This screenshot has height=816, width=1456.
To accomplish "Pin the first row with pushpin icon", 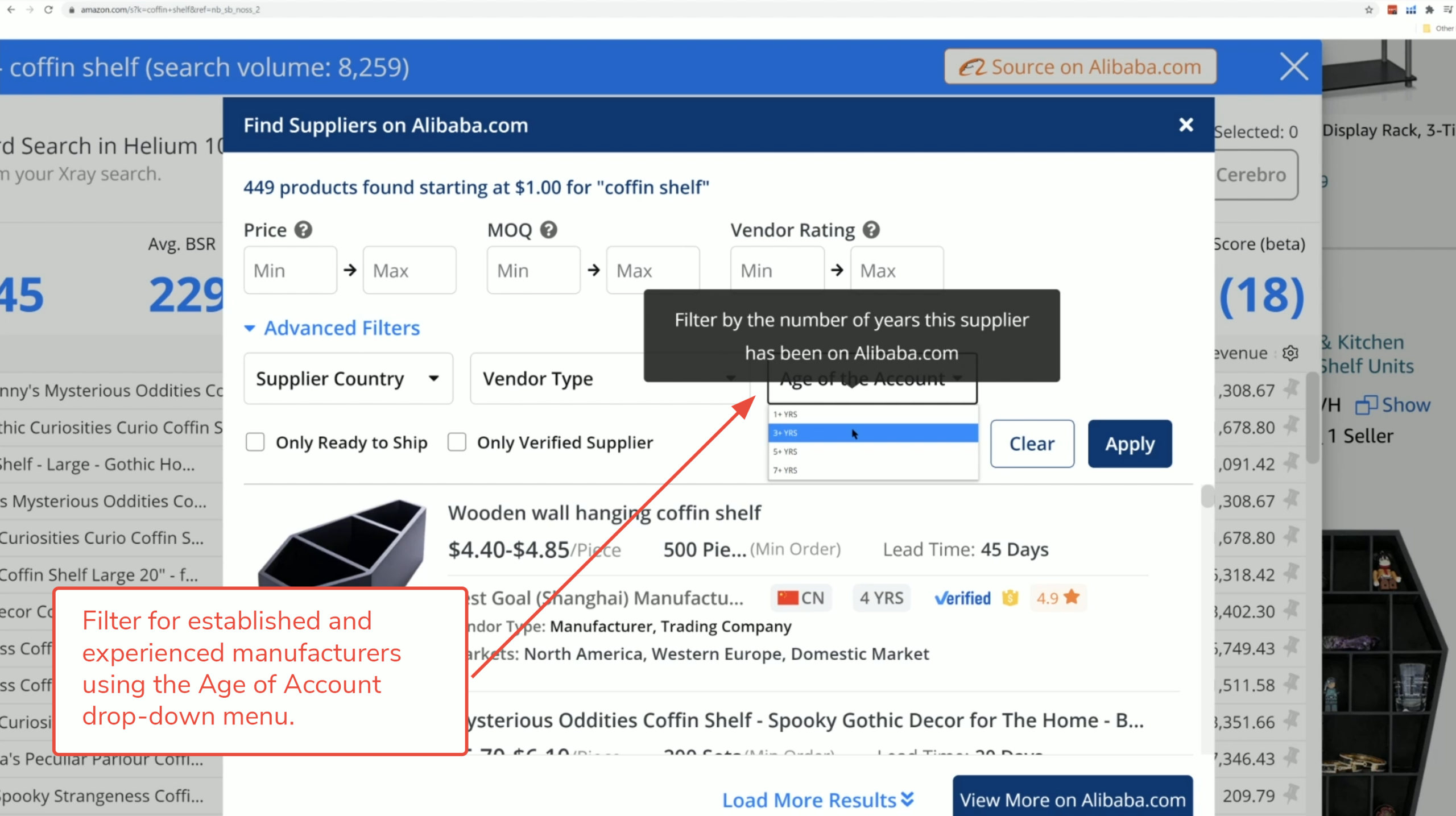I will 1292,390.
